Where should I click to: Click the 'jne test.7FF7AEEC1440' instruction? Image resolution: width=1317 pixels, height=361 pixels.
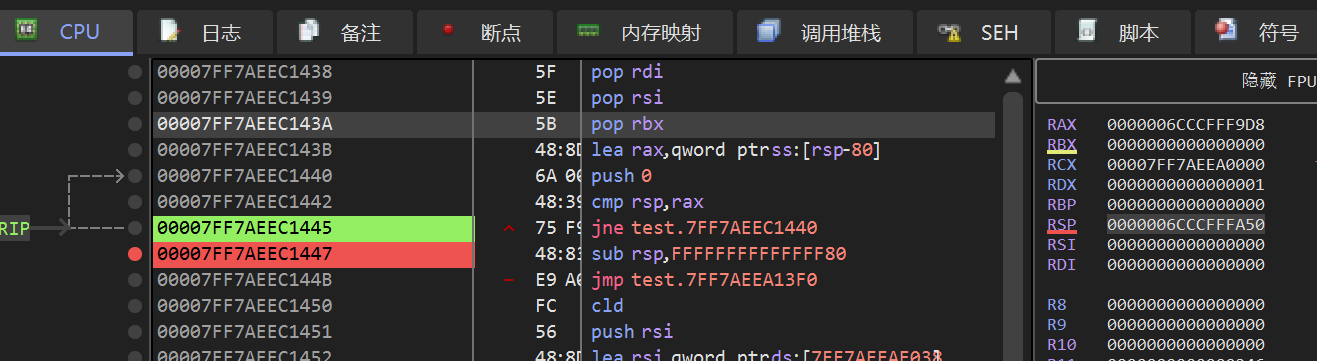click(x=704, y=228)
